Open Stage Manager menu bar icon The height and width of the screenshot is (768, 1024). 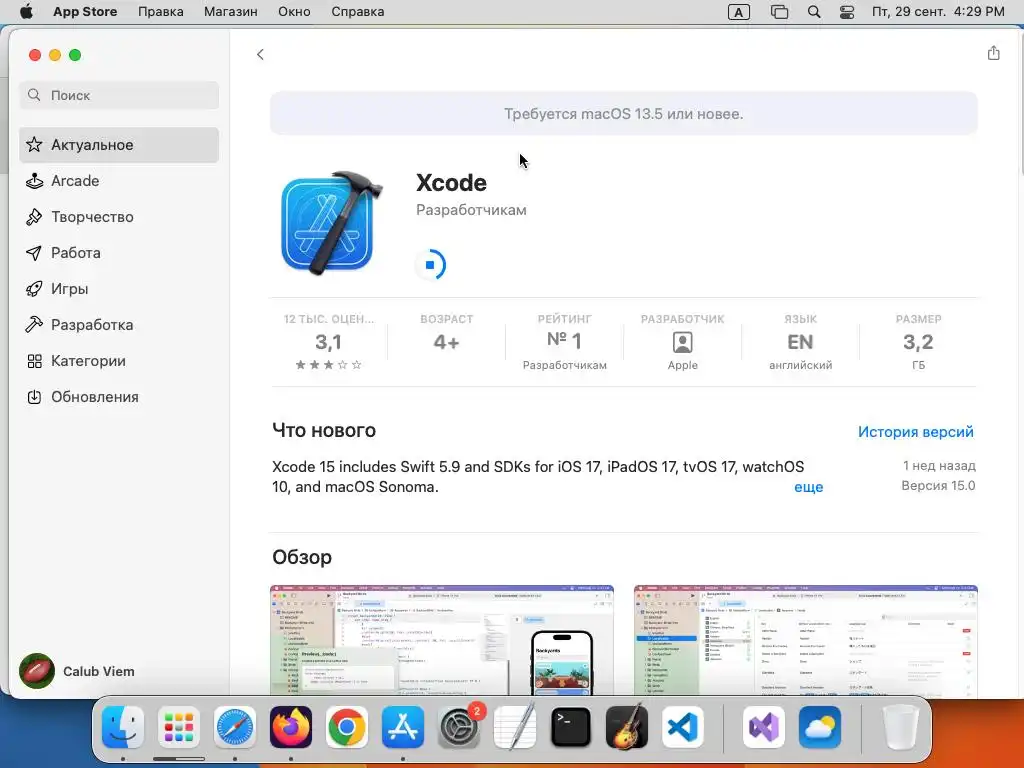[779, 12]
